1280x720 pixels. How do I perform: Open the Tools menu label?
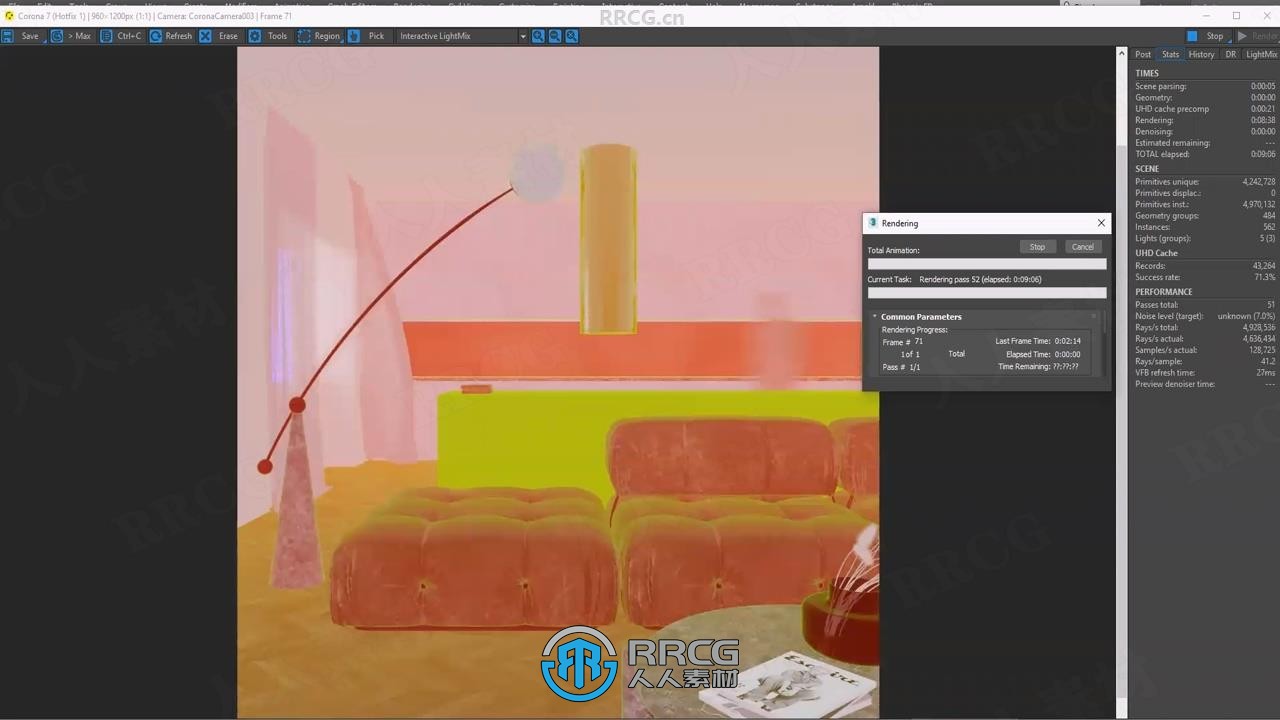[277, 36]
